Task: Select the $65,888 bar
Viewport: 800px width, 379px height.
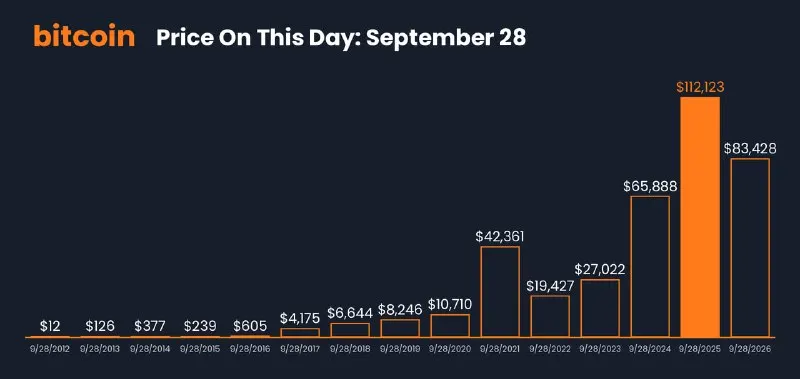Action: 650,266
